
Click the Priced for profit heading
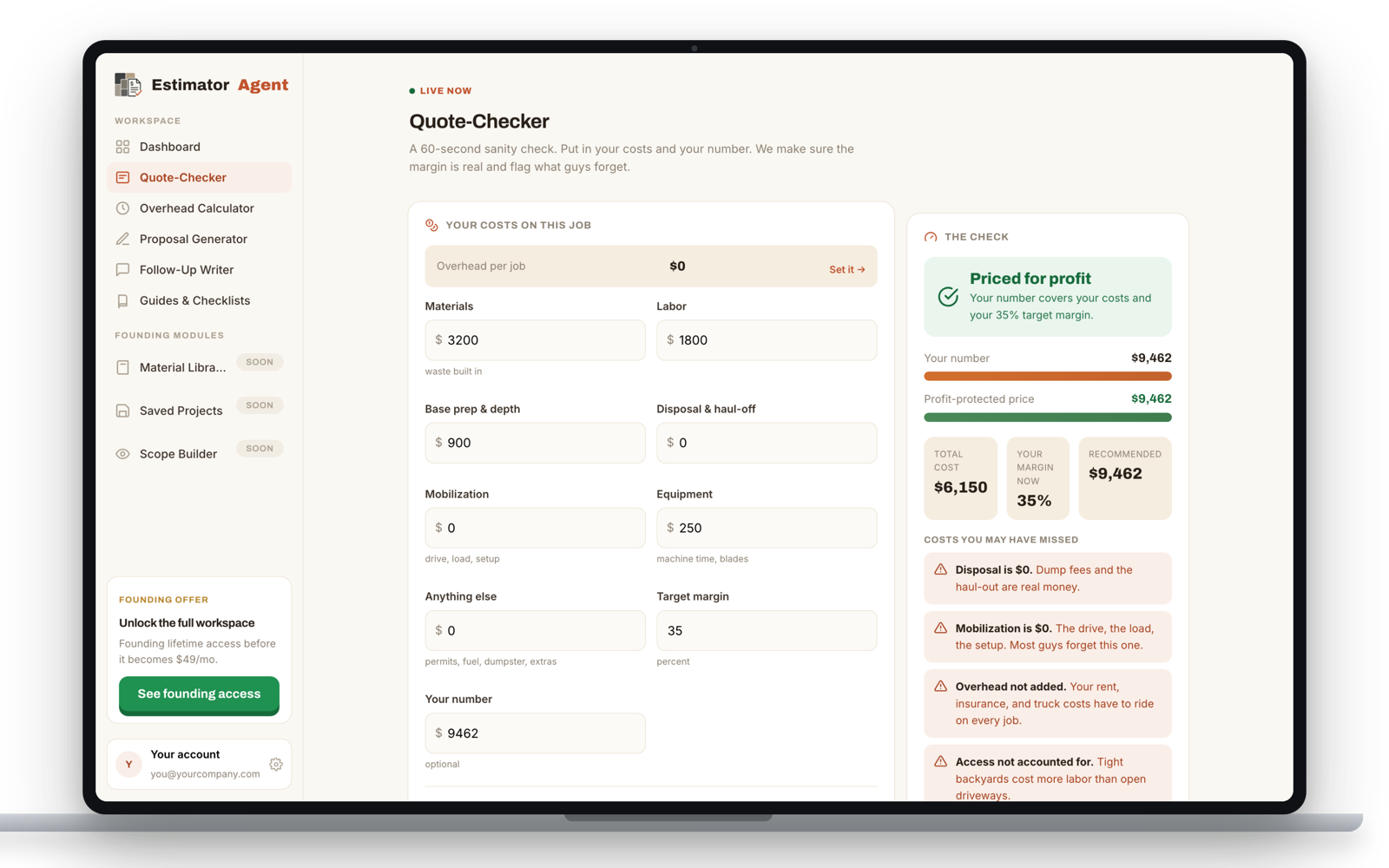(x=1030, y=279)
